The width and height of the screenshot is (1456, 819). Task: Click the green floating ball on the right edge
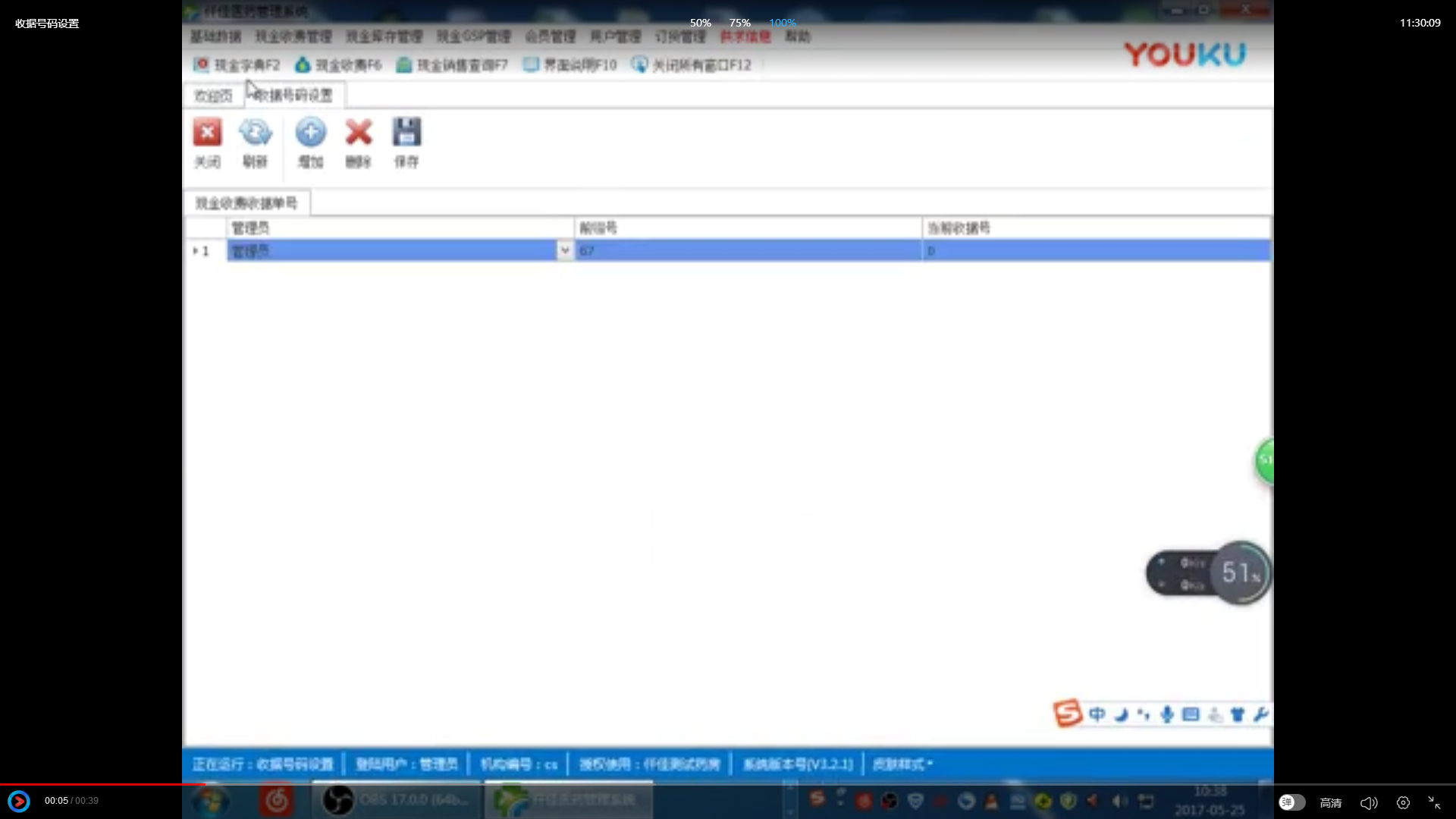pos(1265,461)
